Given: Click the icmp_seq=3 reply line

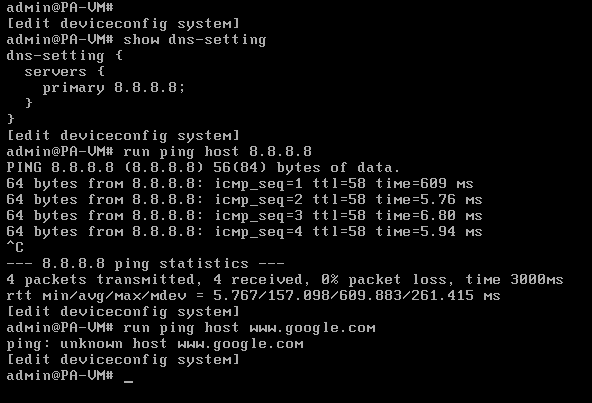Looking at the screenshot, I should (x=244, y=216).
